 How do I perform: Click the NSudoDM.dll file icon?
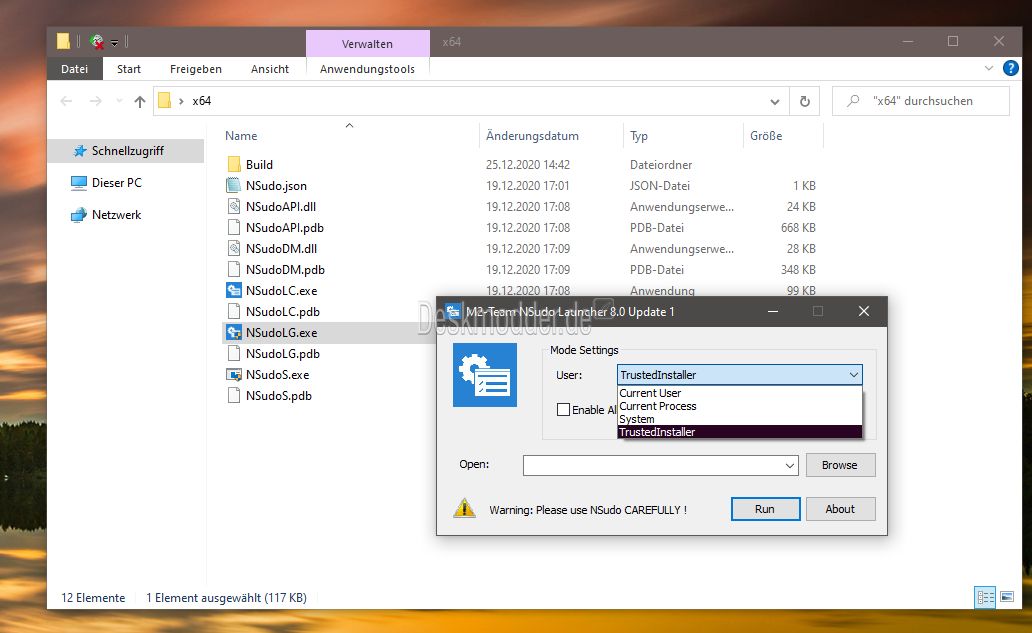(x=234, y=249)
